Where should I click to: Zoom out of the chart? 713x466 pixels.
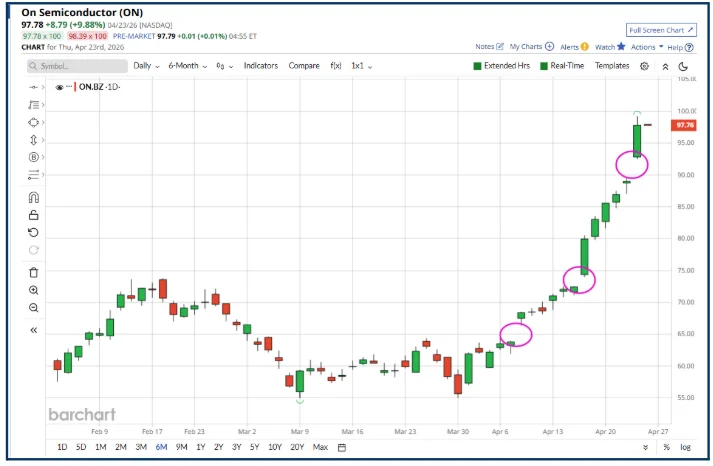click(x=34, y=308)
